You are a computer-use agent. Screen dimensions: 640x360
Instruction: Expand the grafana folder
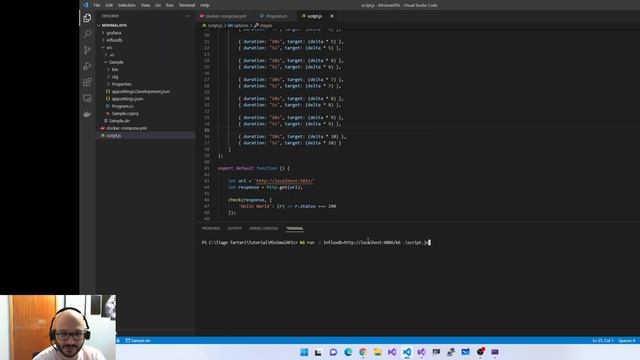tap(145, 33)
